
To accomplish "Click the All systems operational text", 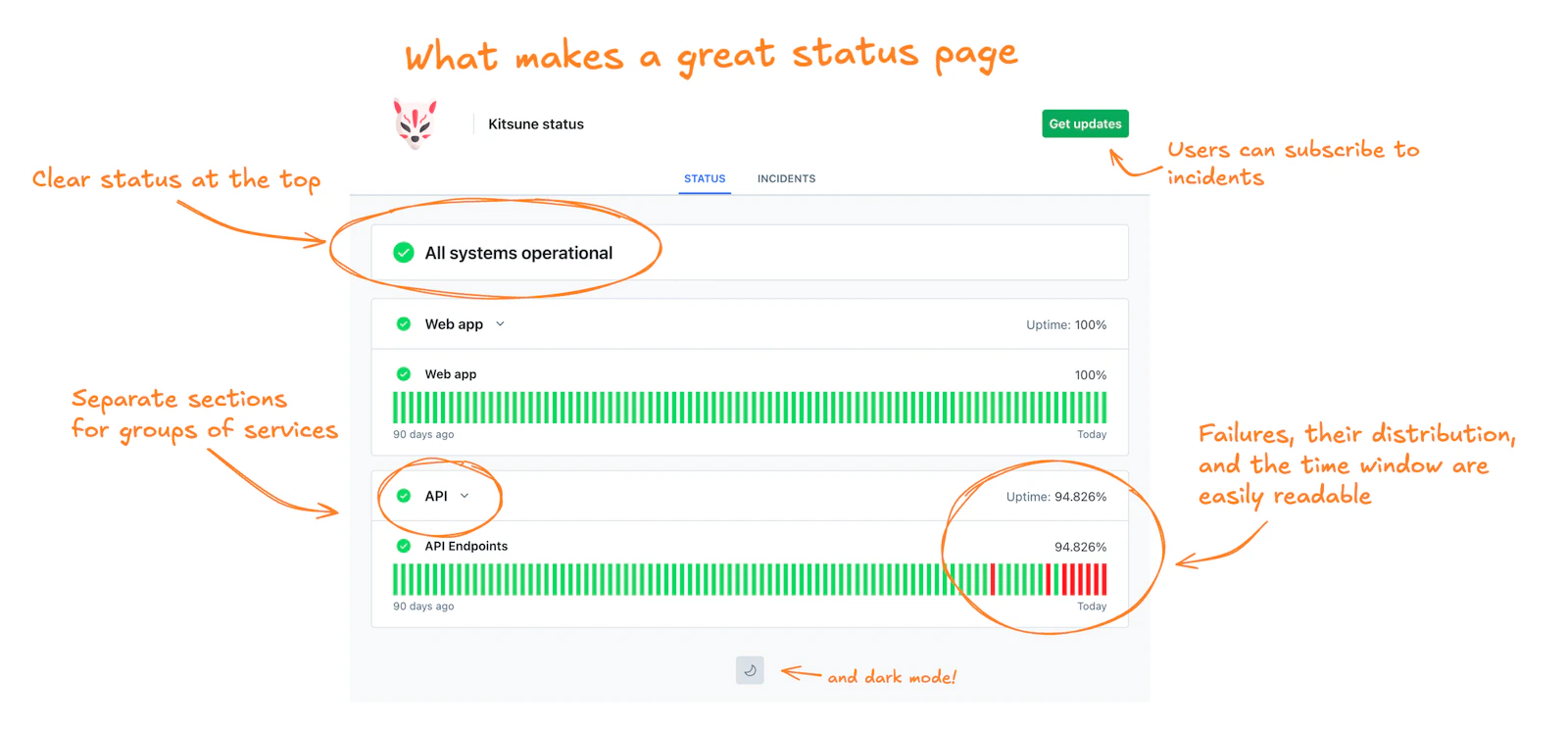I will 518,253.
